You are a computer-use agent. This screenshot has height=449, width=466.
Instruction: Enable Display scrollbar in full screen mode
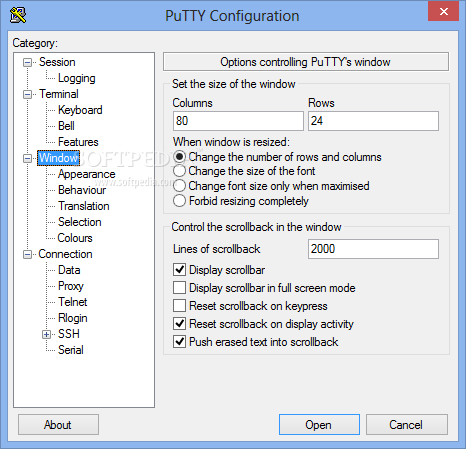click(x=180, y=287)
